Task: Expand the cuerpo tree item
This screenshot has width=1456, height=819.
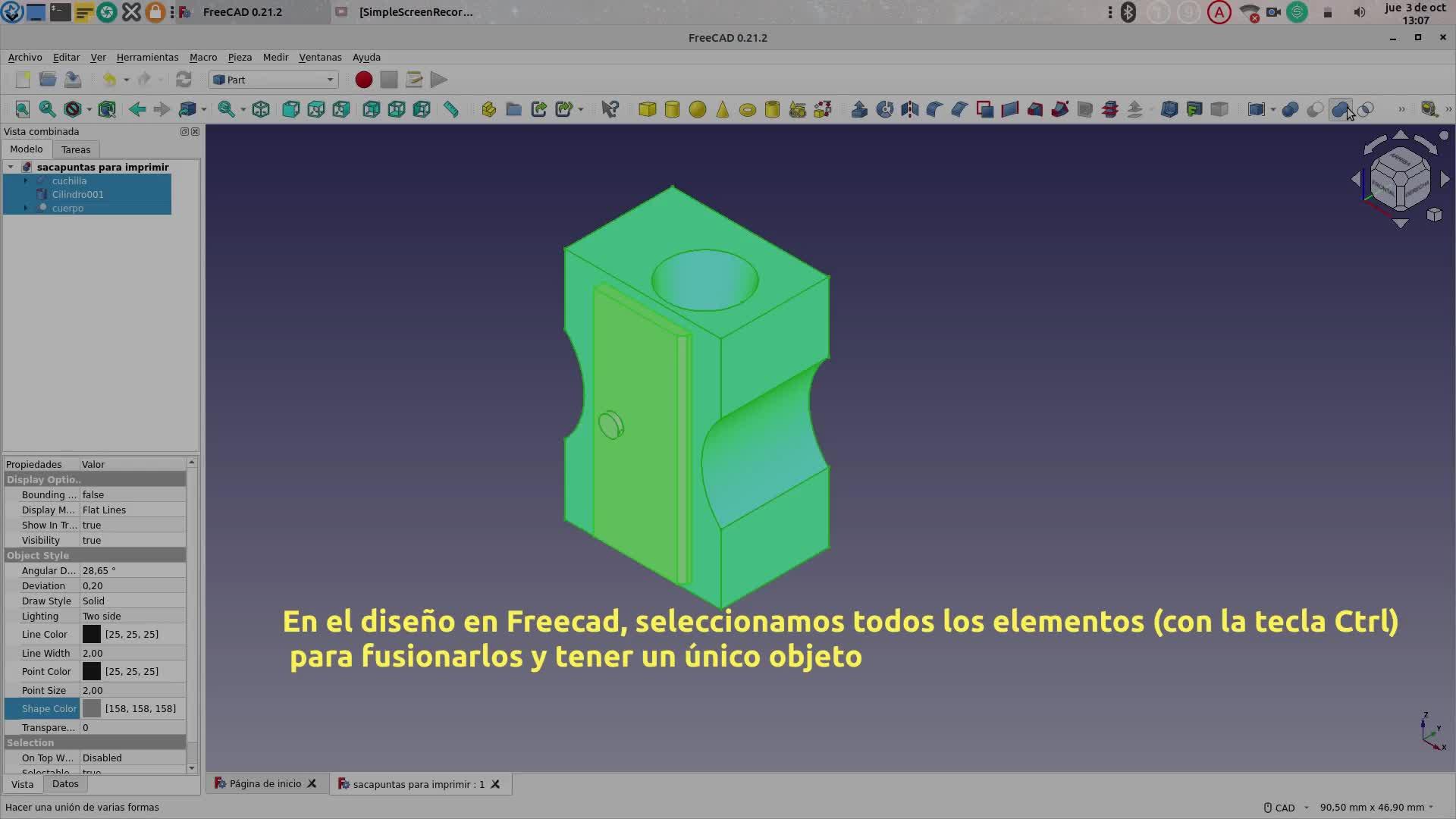Action: coord(26,208)
